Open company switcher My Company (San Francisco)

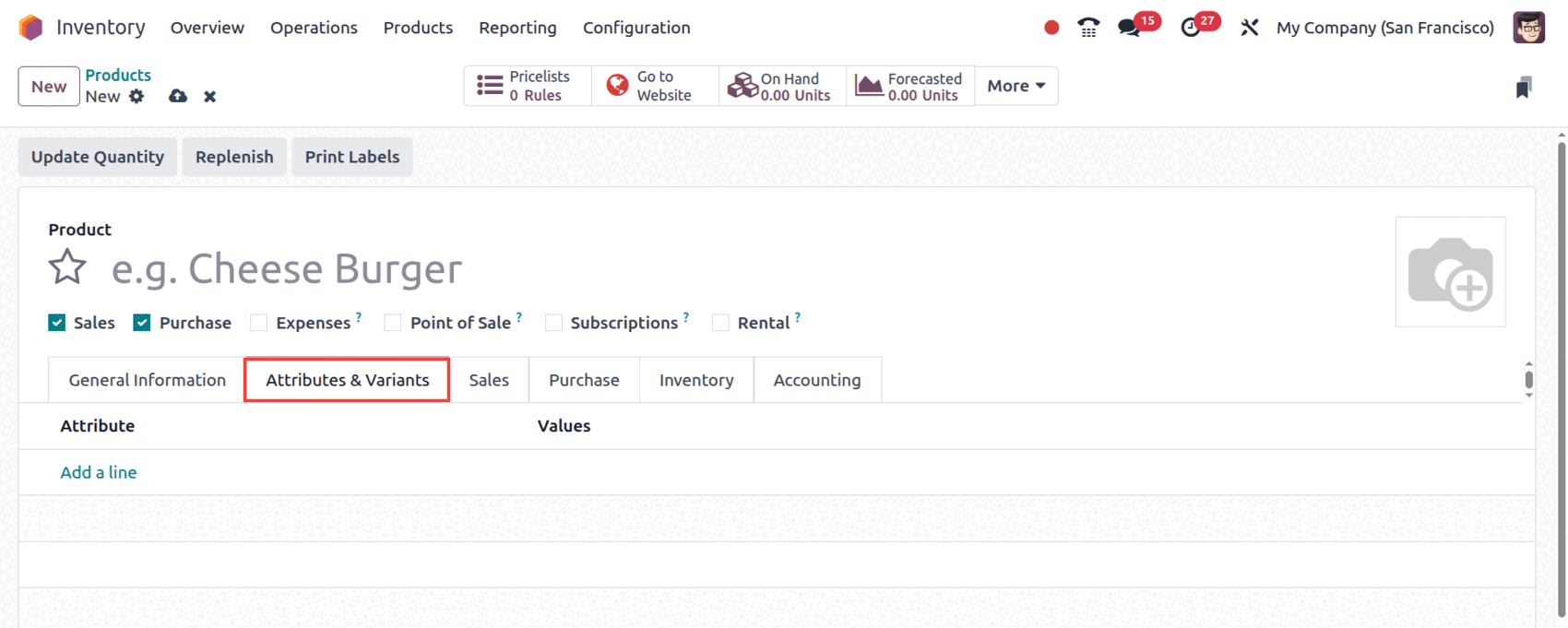[x=1384, y=28]
